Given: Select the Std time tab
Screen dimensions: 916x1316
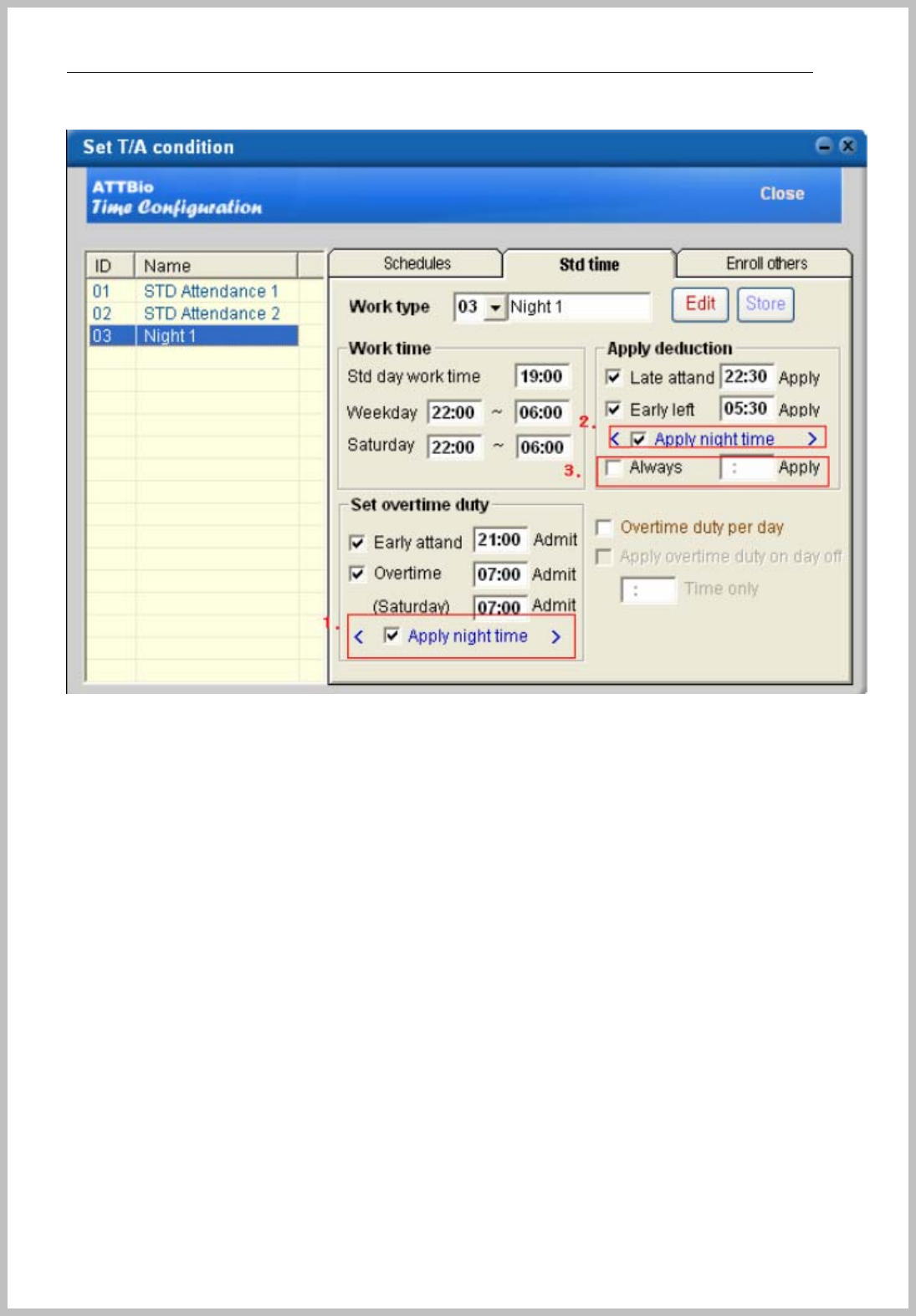Looking at the screenshot, I should pos(589,264).
